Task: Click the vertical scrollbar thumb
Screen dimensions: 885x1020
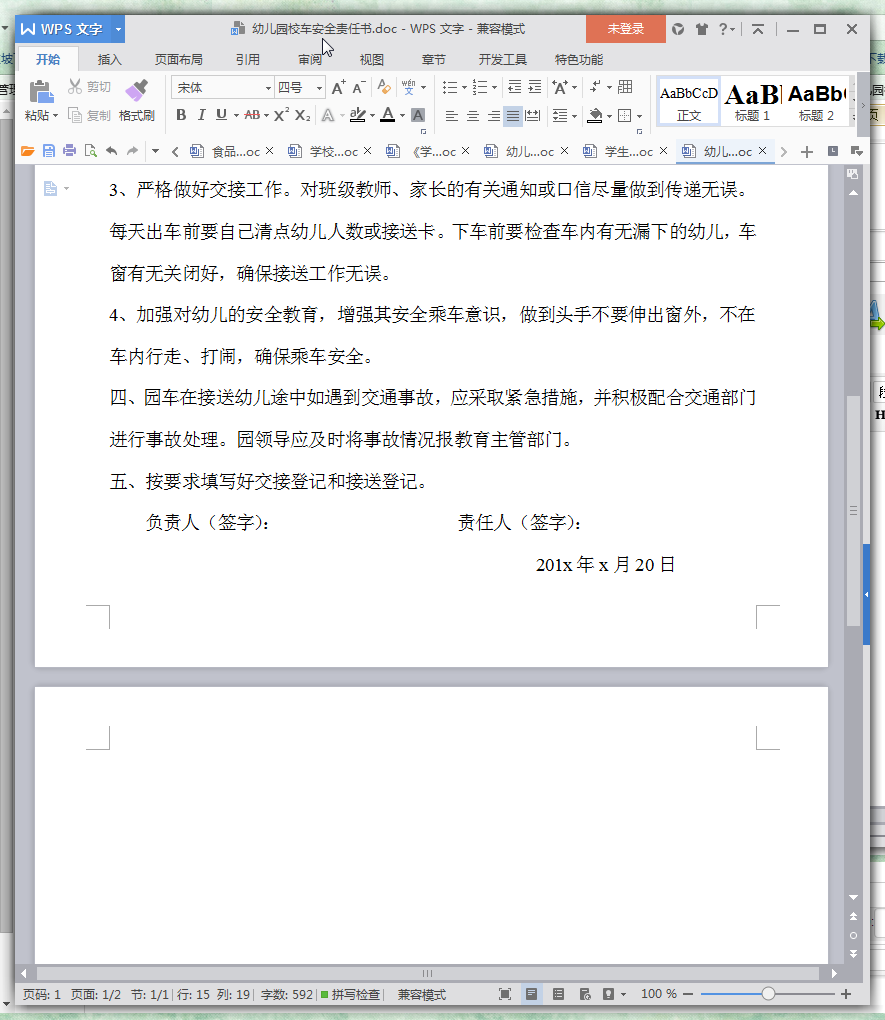Action: point(853,511)
